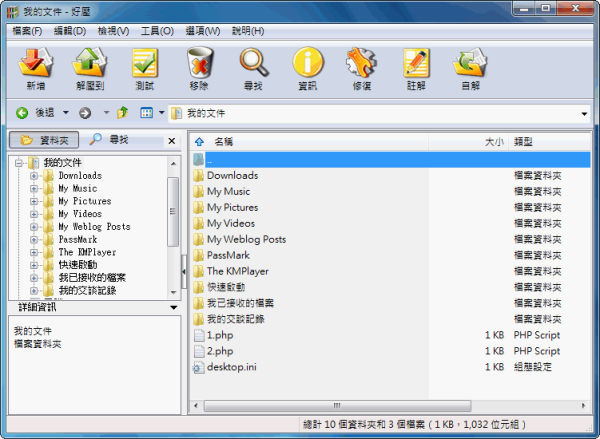Click the 資訊 (Info) toolbar icon
Screen dimensions: 600x439
click(308, 62)
